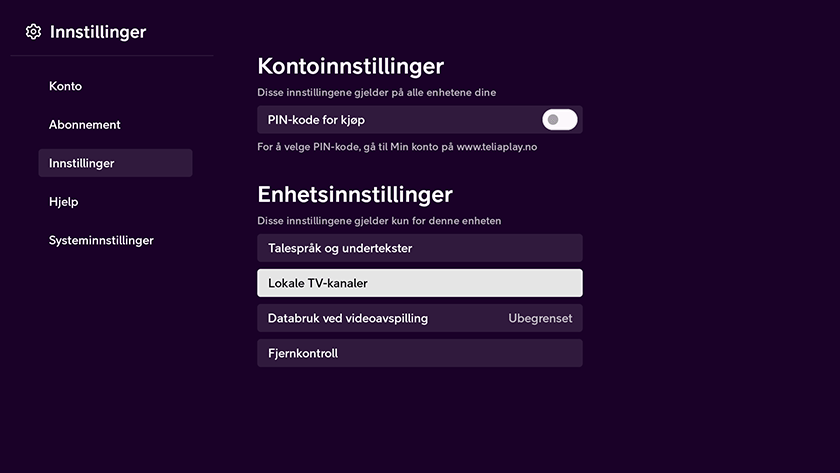Click the www.teliaplay.no address text

pyautogui.click(x=497, y=147)
